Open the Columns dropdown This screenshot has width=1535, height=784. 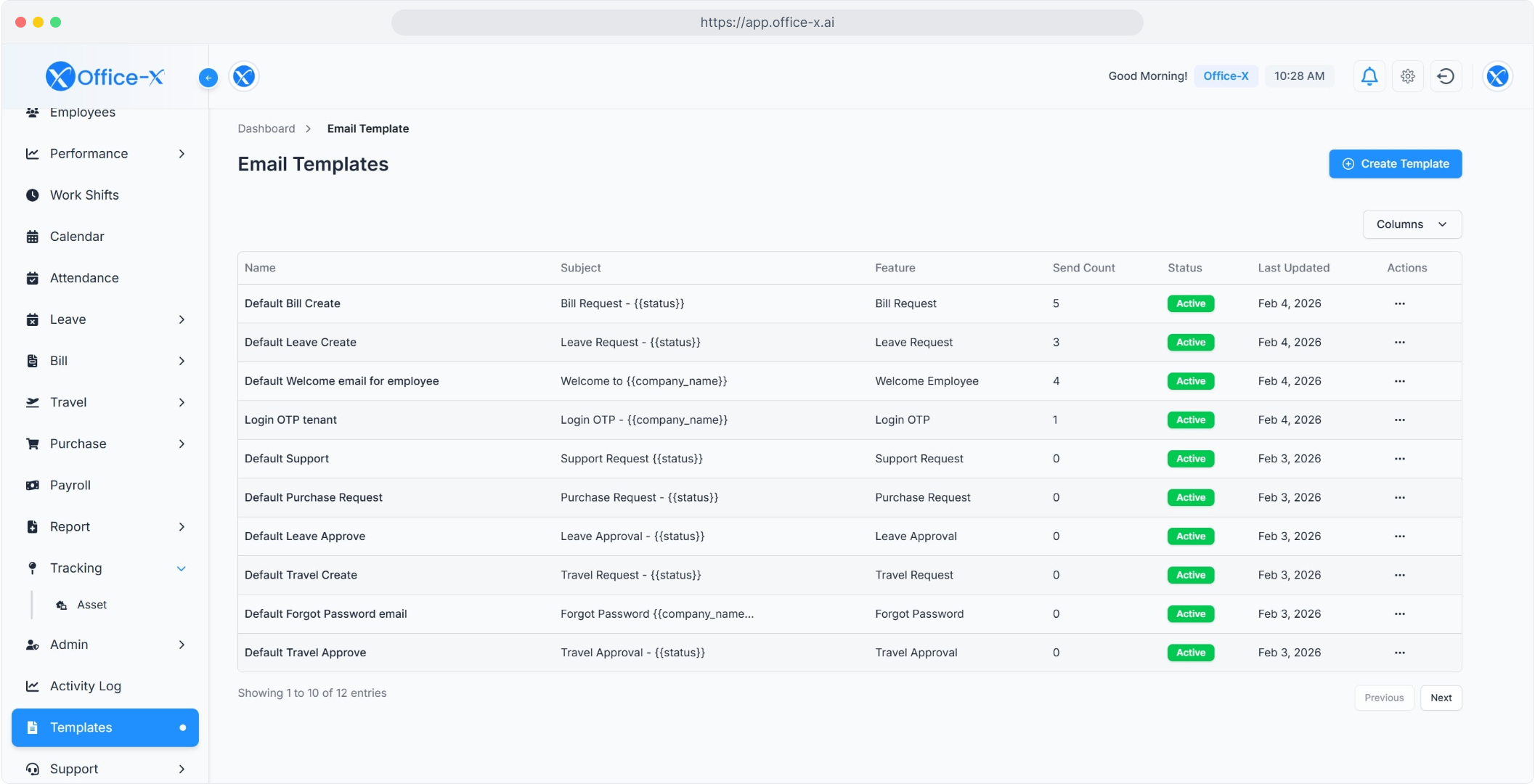point(1412,224)
